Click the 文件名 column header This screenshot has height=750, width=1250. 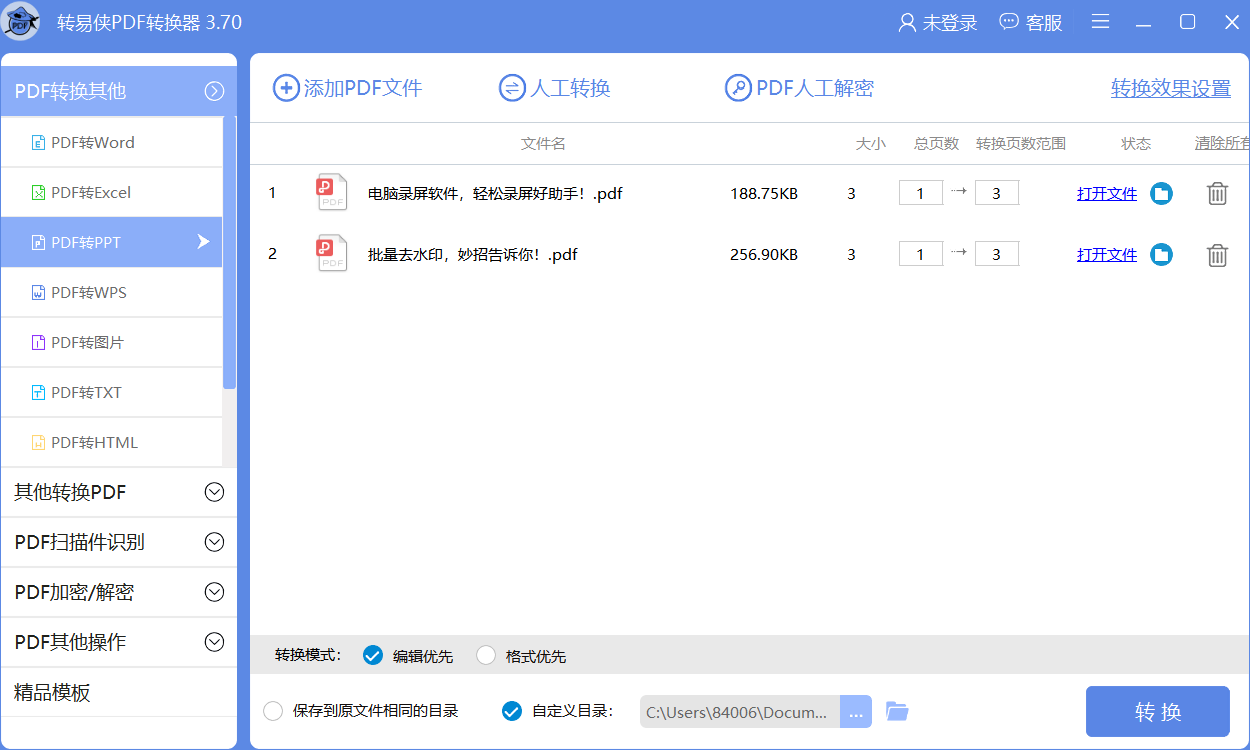(x=543, y=144)
